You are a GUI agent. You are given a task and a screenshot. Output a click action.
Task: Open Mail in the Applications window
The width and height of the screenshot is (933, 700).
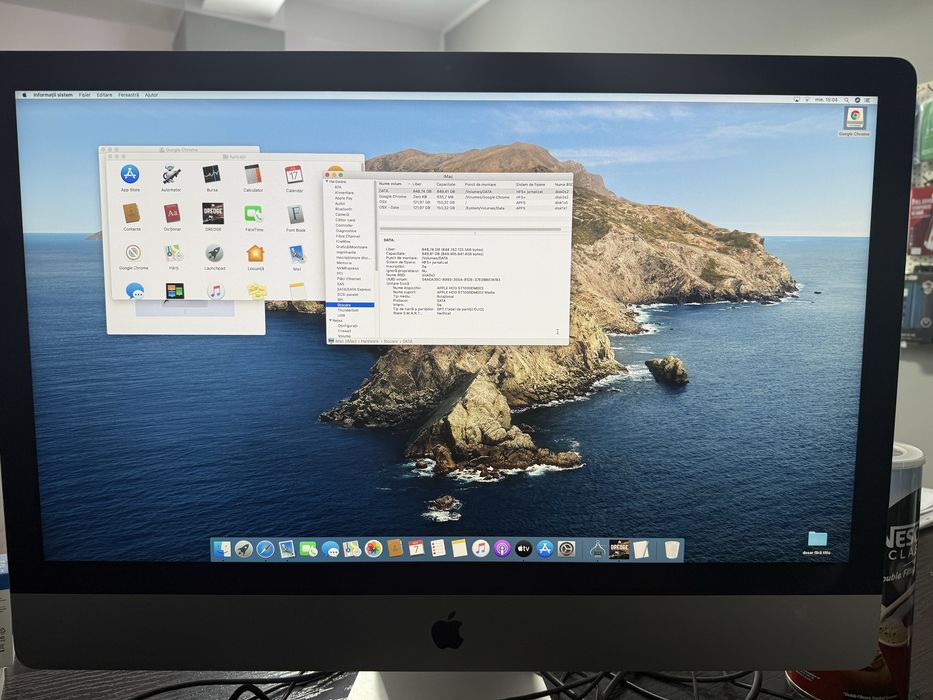pyautogui.click(x=296, y=254)
